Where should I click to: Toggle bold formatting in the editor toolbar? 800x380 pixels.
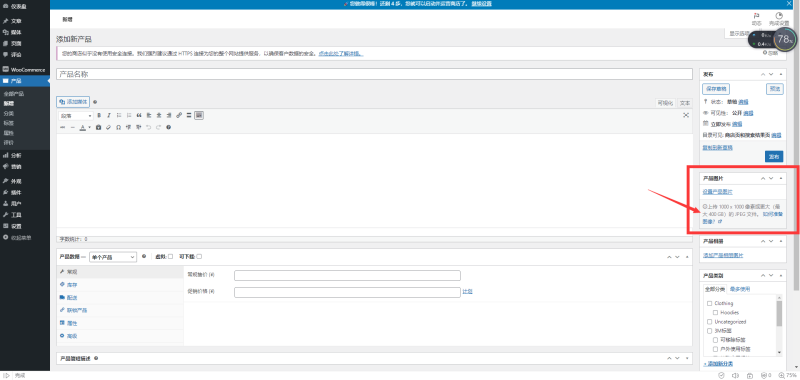(x=99, y=115)
